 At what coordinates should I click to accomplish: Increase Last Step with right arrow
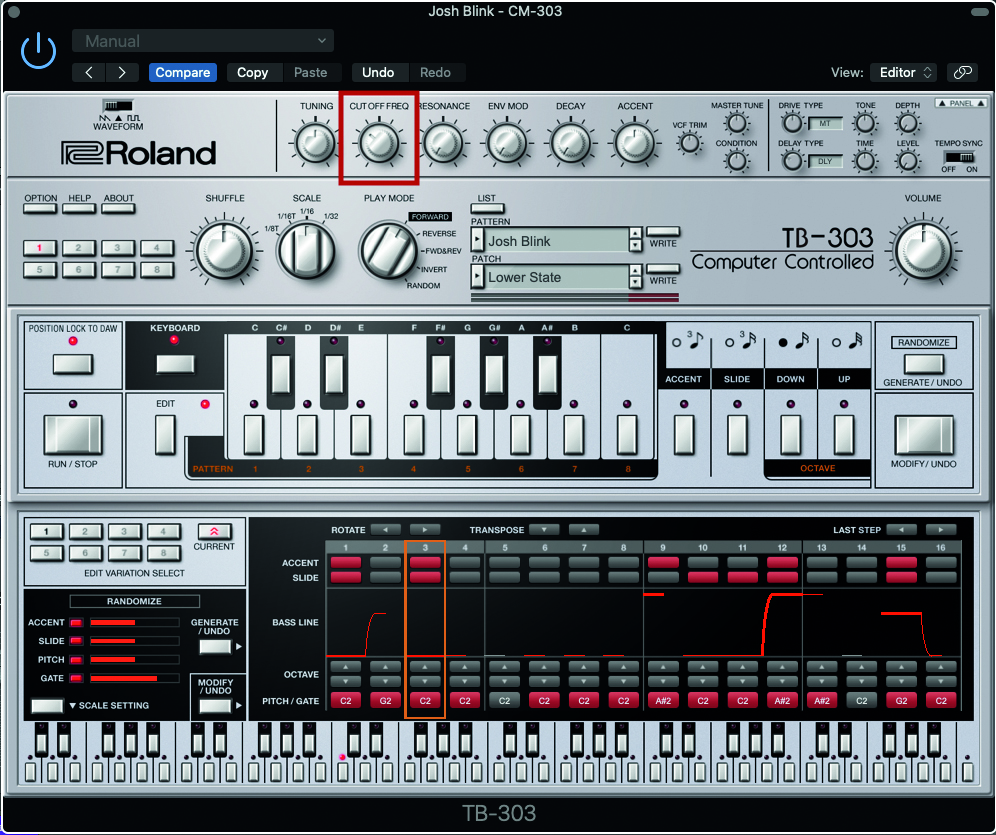(x=941, y=529)
